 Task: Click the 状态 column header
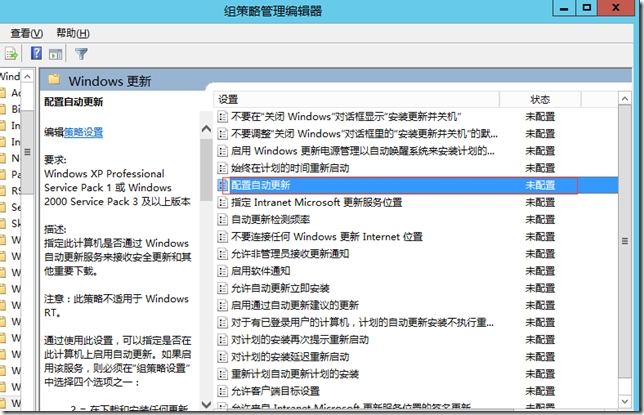[540, 99]
